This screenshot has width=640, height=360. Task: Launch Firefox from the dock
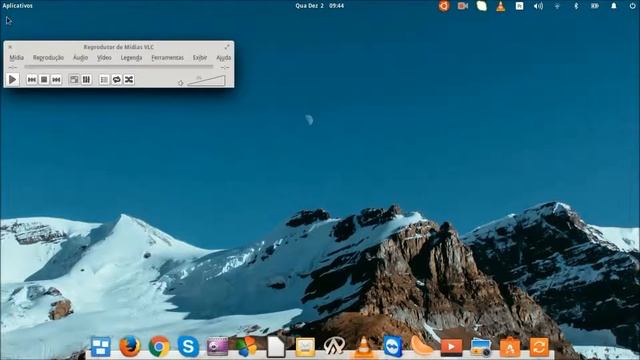[130, 347]
